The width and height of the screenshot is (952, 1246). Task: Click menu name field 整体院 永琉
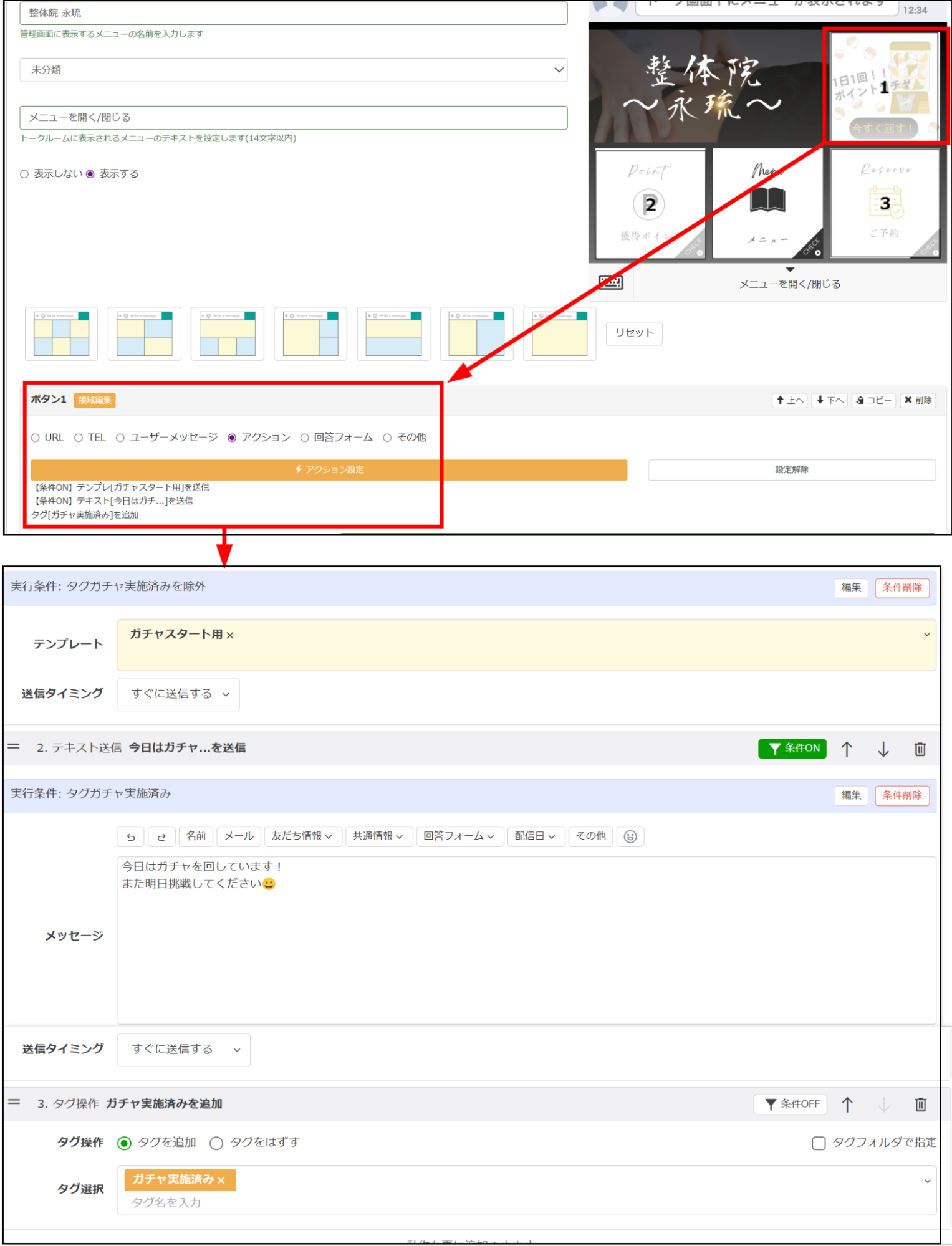click(293, 13)
